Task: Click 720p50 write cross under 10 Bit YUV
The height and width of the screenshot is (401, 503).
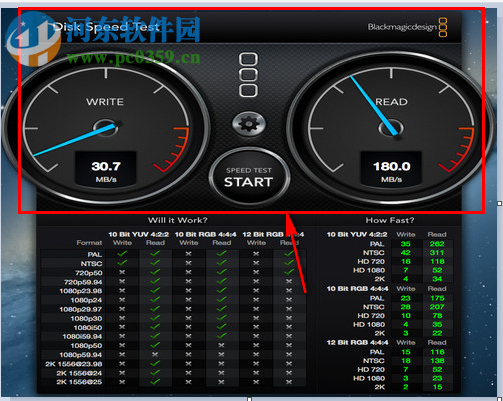Action: [x=122, y=272]
